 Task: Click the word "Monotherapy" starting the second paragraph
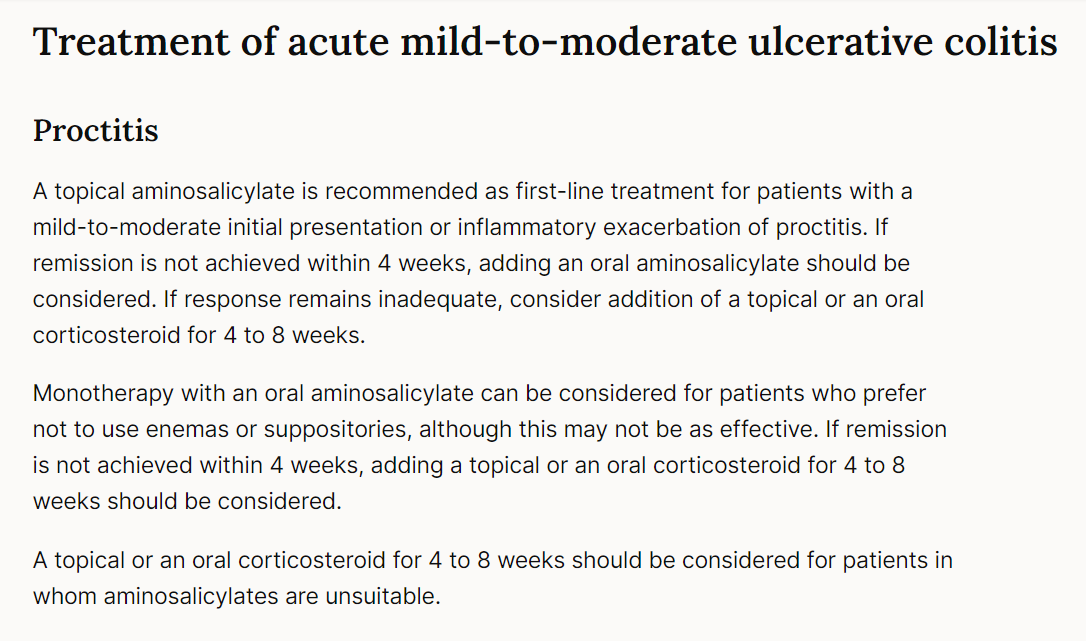(104, 393)
